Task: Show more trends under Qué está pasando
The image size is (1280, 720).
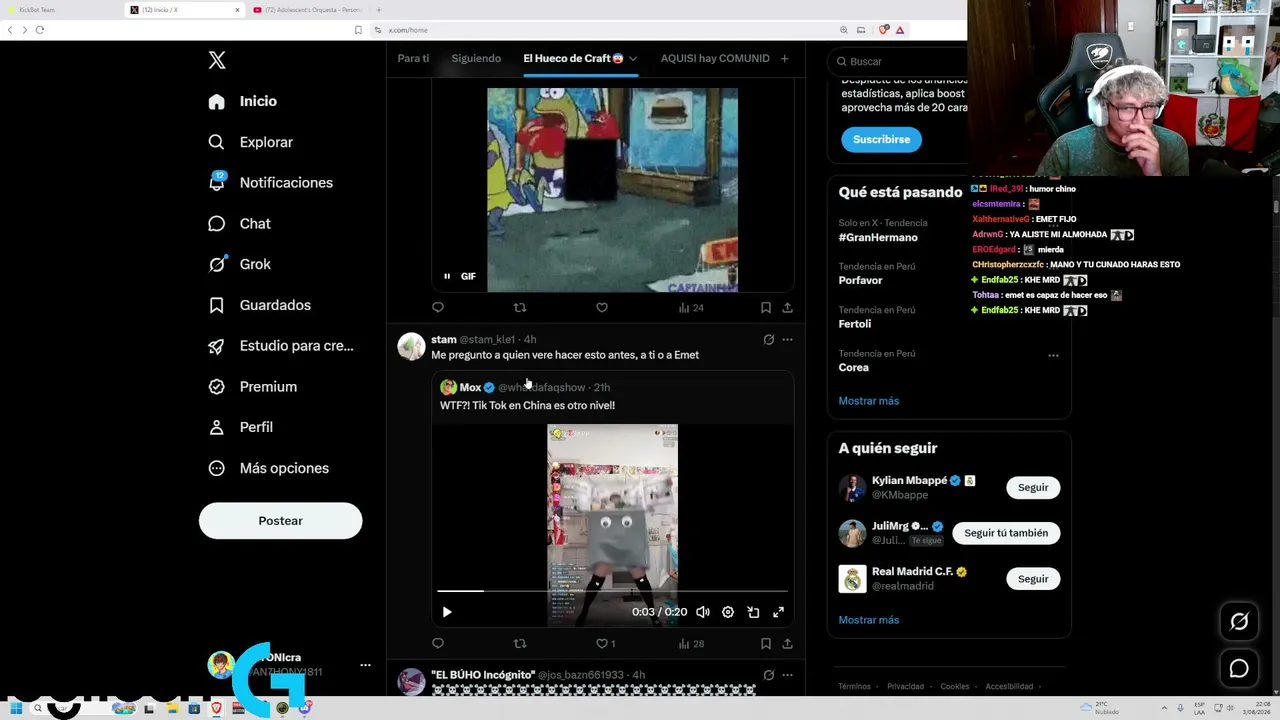Action: pyautogui.click(x=869, y=401)
